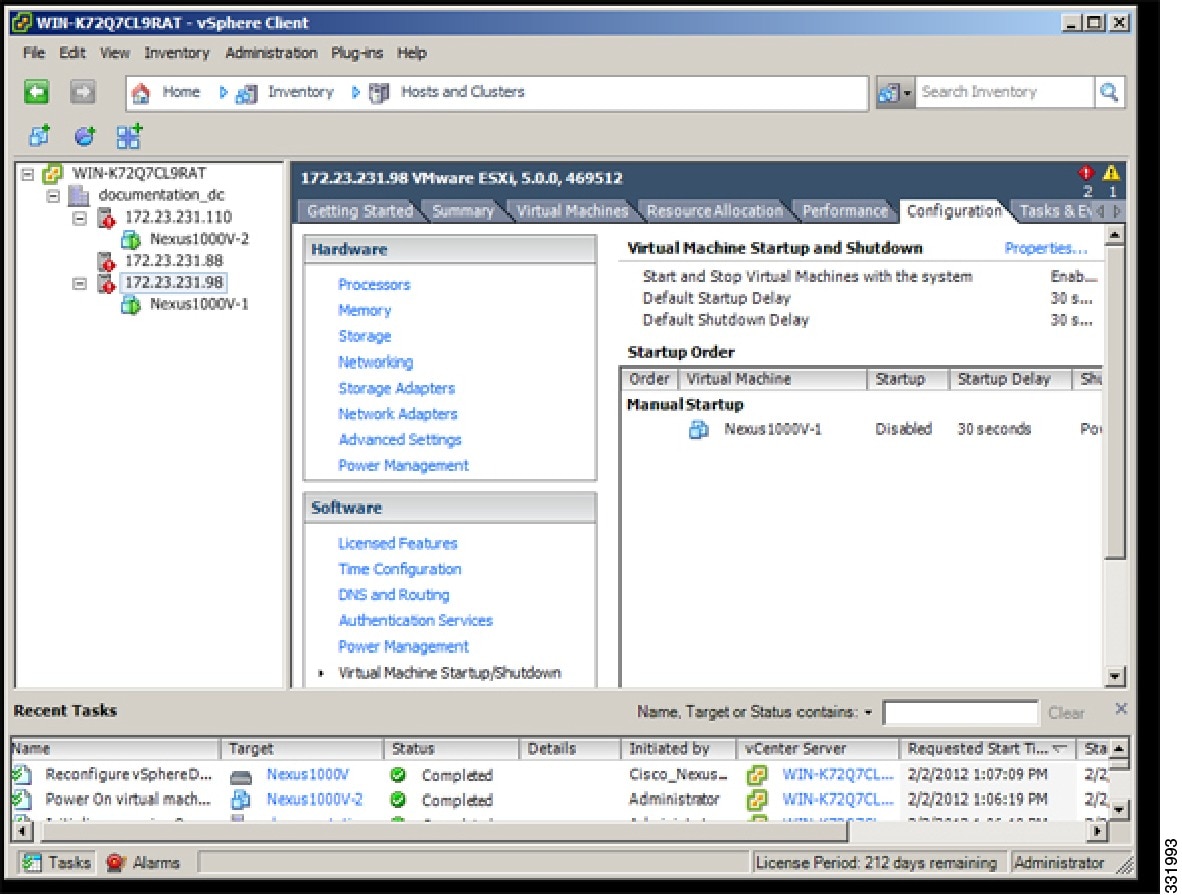Open the Storage Adapters link

tap(397, 388)
